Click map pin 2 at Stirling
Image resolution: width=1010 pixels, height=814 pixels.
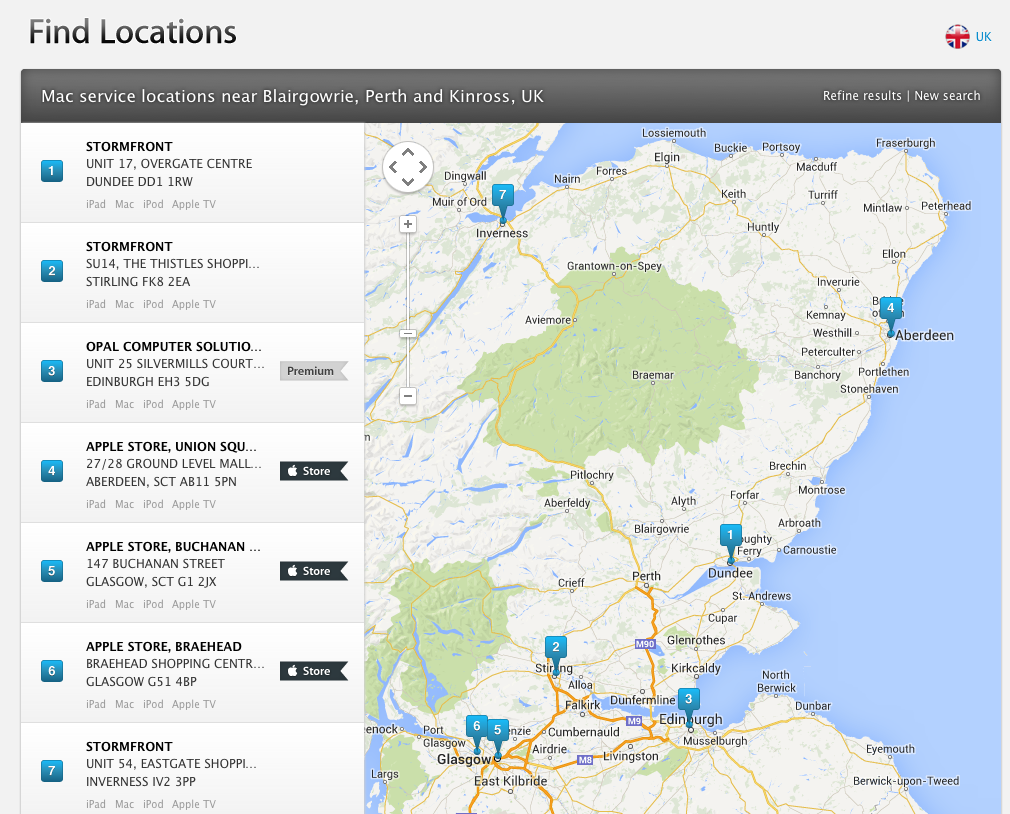[555, 654]
